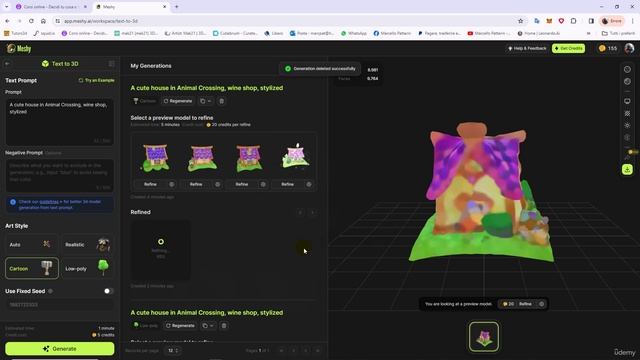Click Refine in the preview model banner
The width and height of the screenshot is (640, 360).
click(525, 304)
